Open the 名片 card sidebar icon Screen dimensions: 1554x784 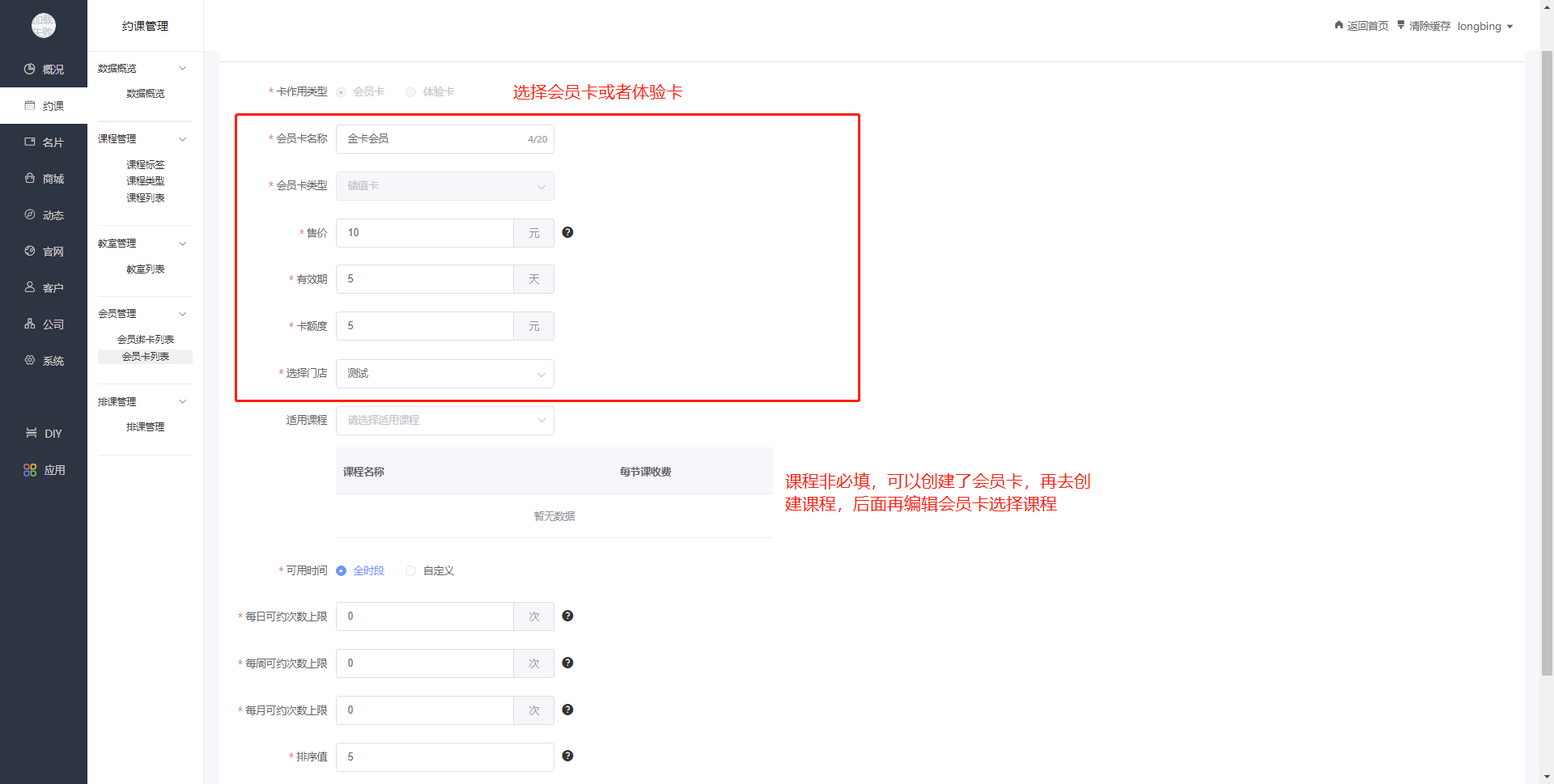tap(30, 142)
